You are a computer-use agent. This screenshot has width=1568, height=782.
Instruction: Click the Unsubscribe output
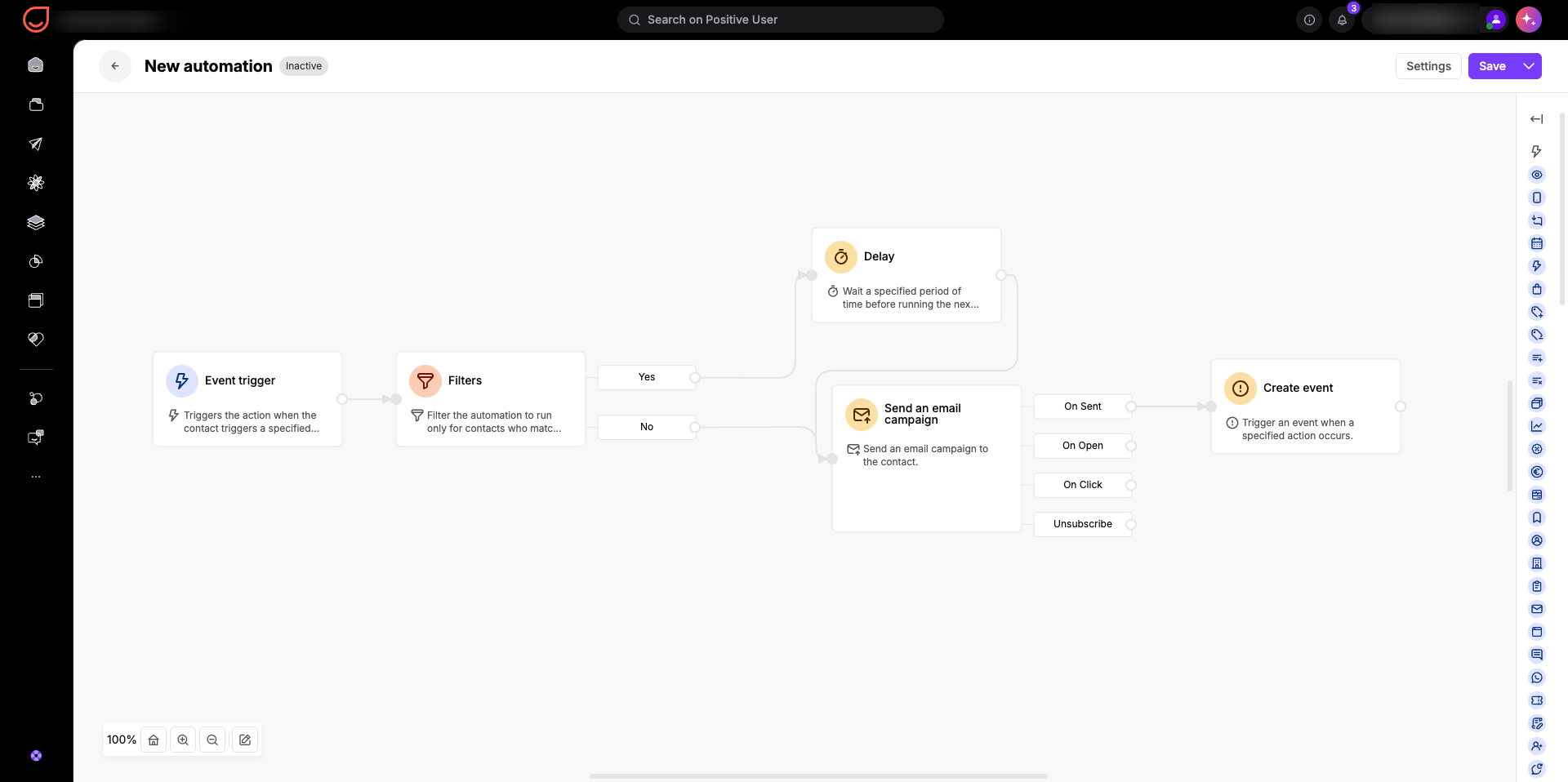point(1083,524)
